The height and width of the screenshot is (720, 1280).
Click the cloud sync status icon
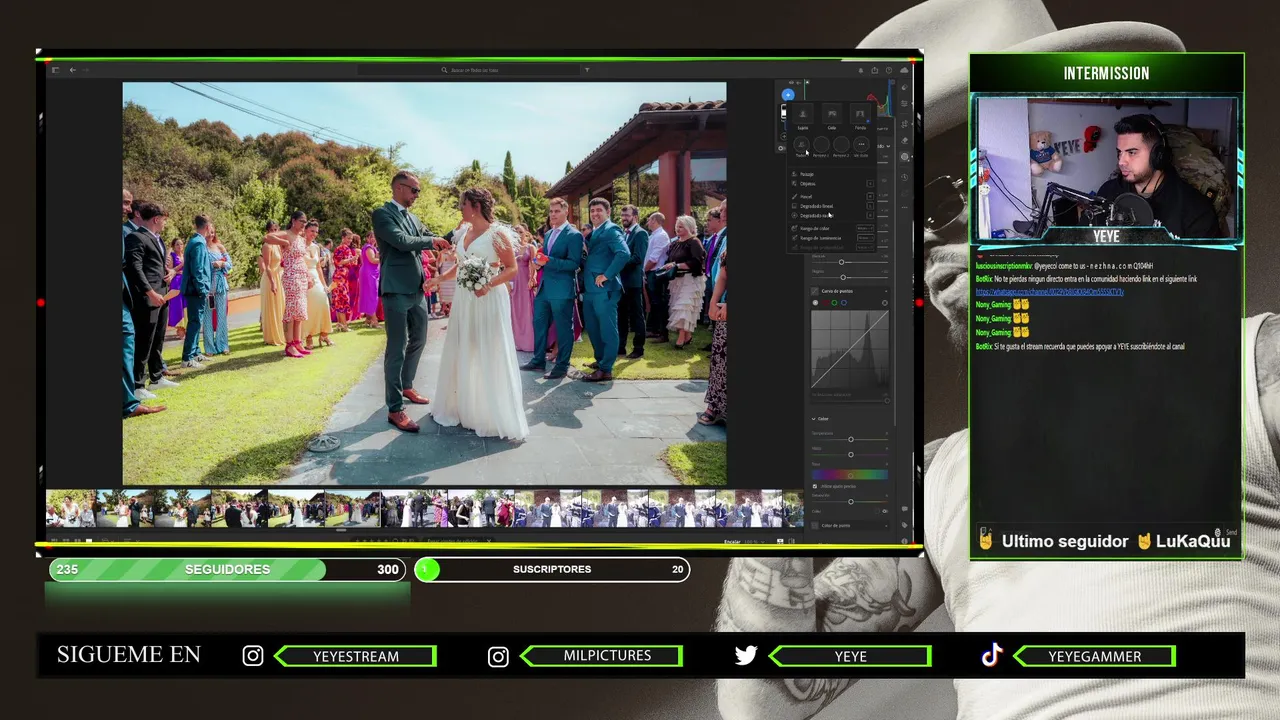[x=904, y=70]
